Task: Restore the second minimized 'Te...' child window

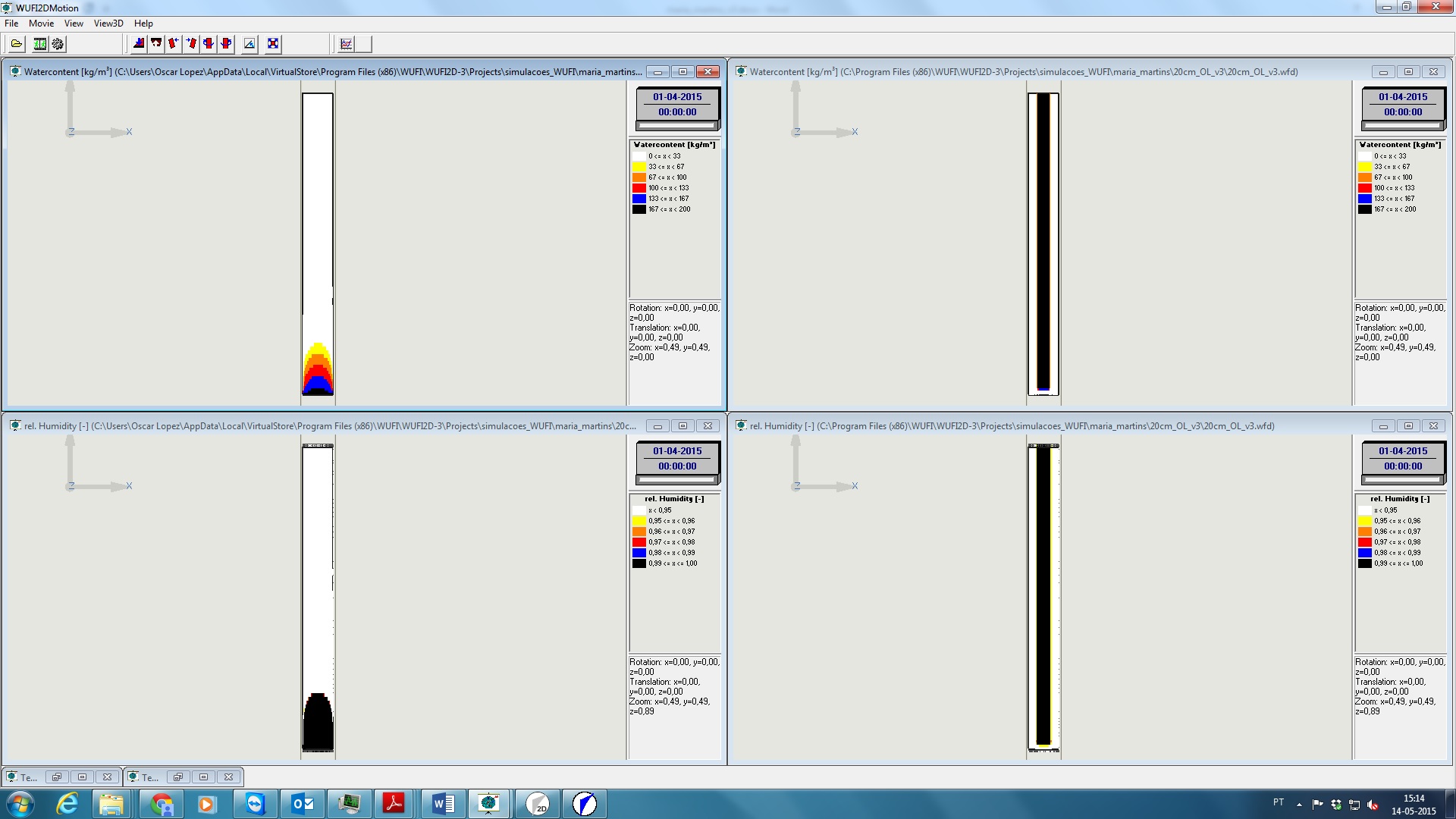Action: point(178,777)
